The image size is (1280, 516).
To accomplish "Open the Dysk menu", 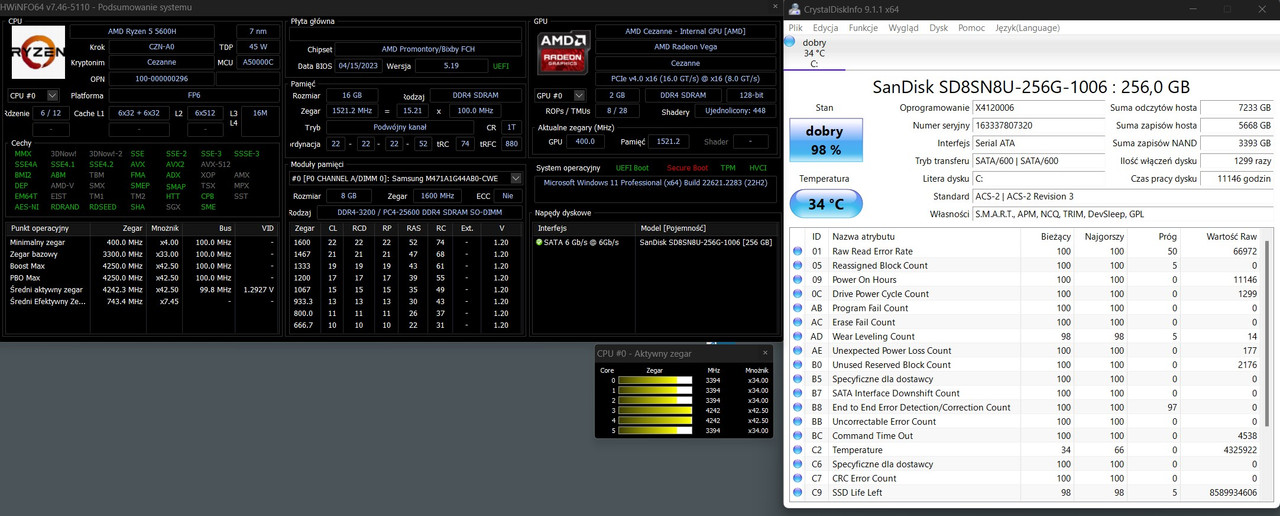I will click(938, 28).
